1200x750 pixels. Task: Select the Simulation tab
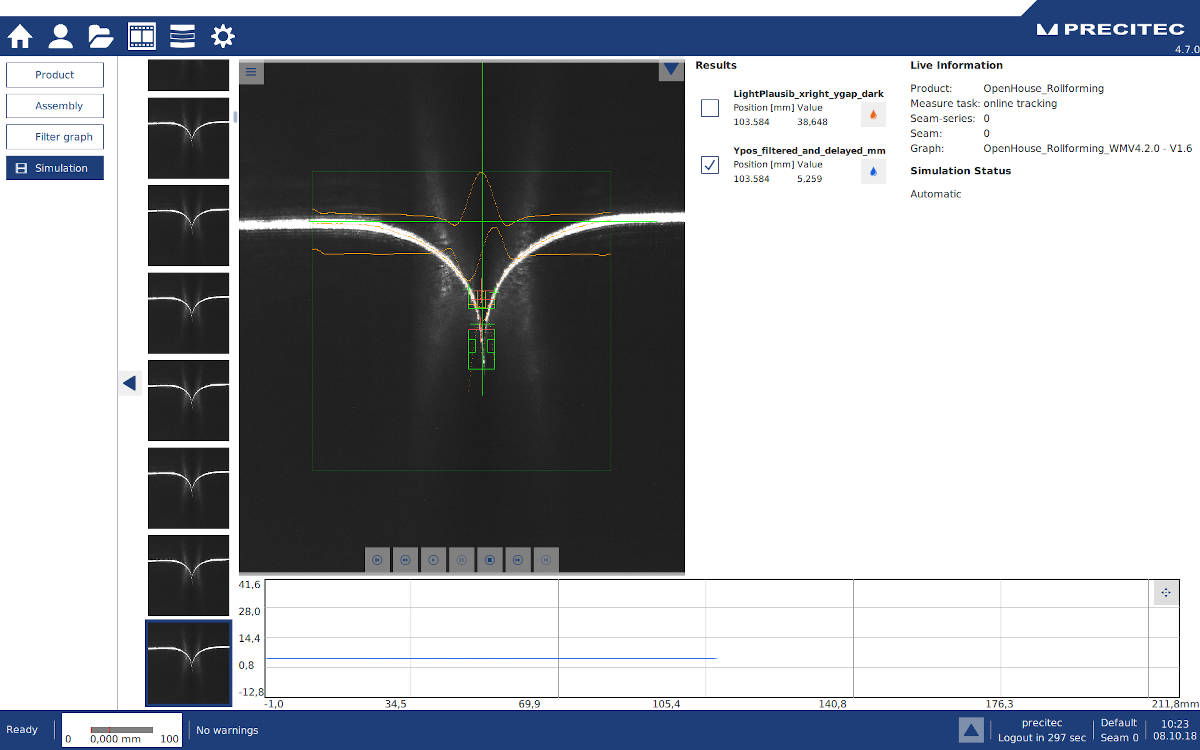point(55,168)
